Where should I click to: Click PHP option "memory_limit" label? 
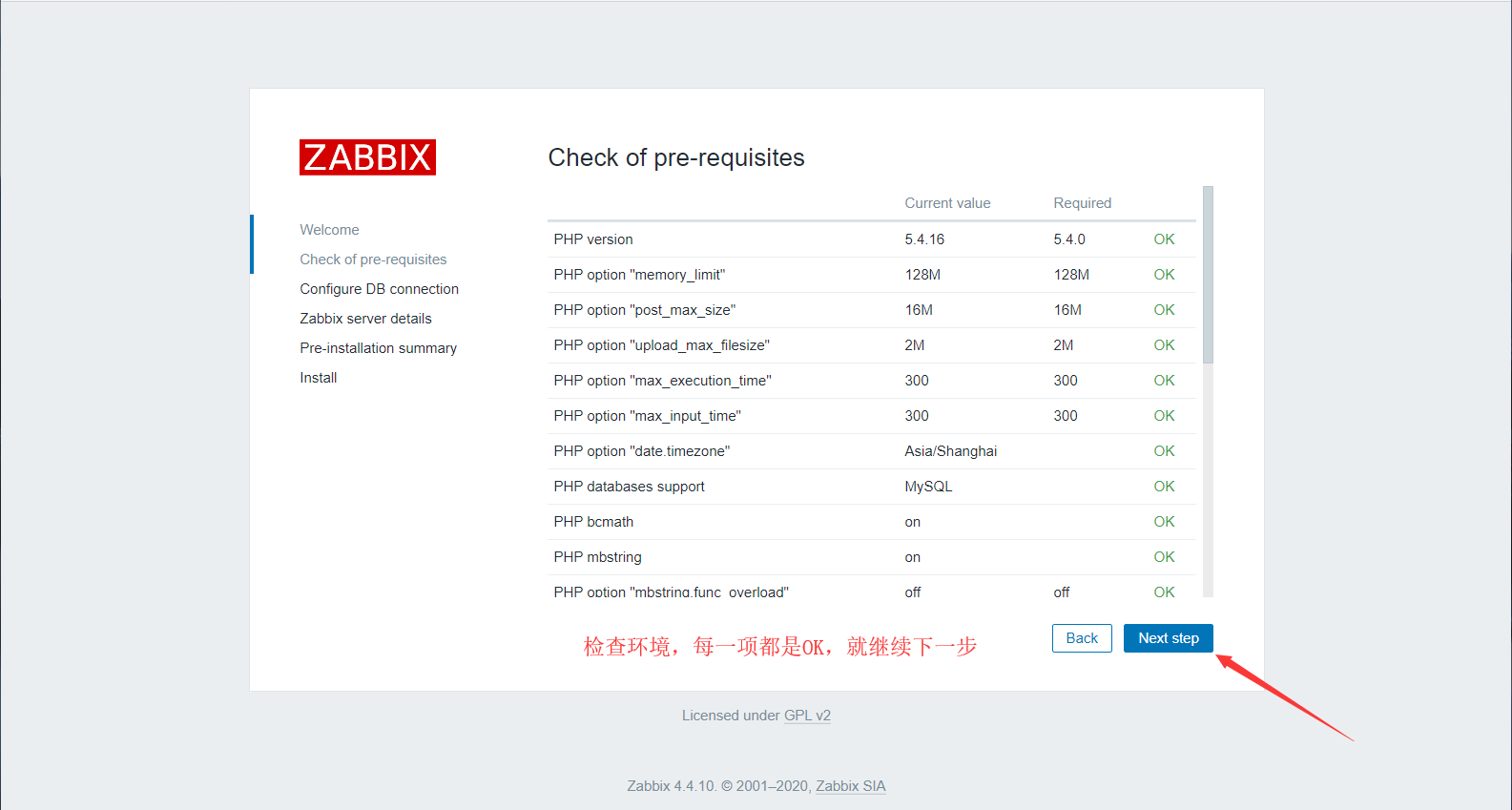[639, 275]
